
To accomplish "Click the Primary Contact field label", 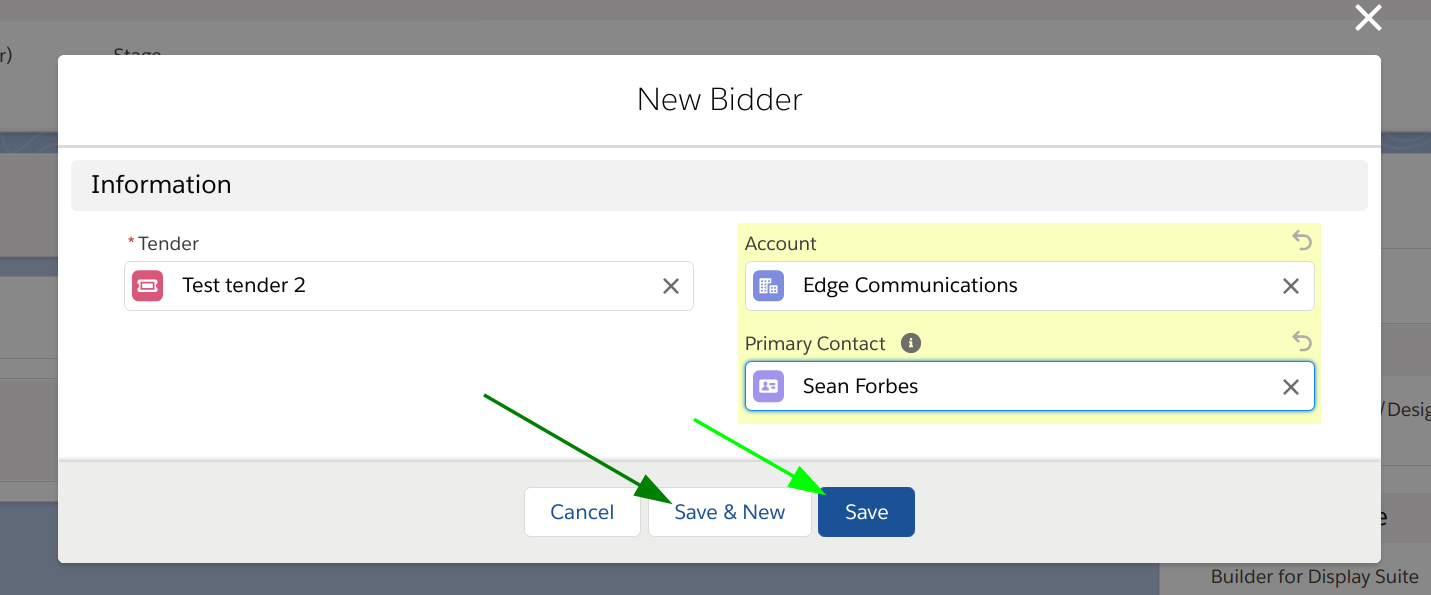I will click(815, 343).
